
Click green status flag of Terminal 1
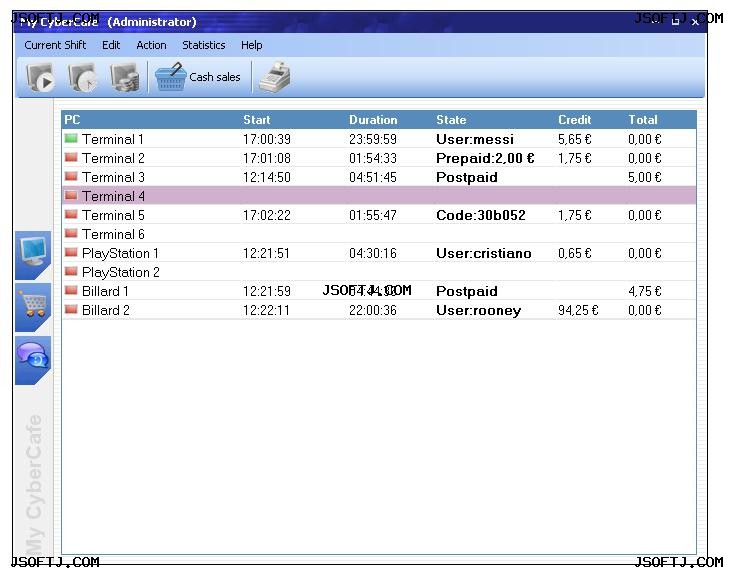71,139
